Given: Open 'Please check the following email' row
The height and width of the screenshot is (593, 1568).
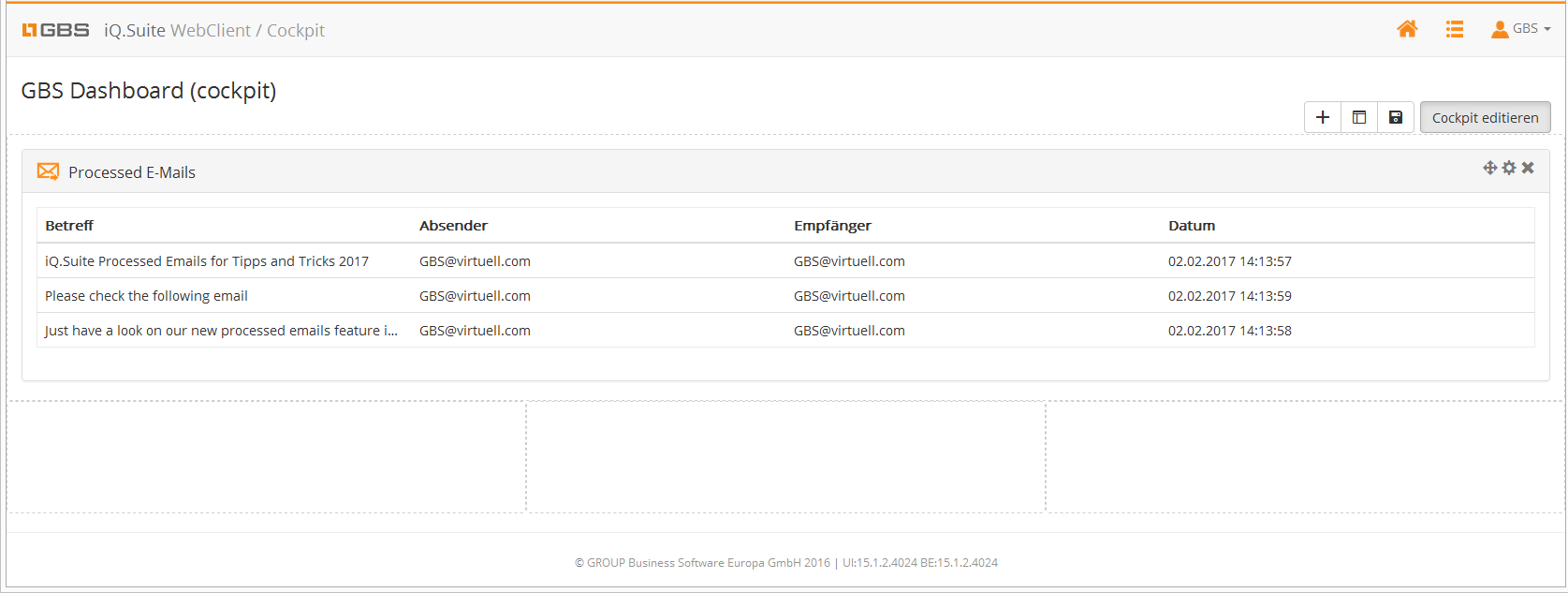Looking at the screenshot, I should [146, 296].
